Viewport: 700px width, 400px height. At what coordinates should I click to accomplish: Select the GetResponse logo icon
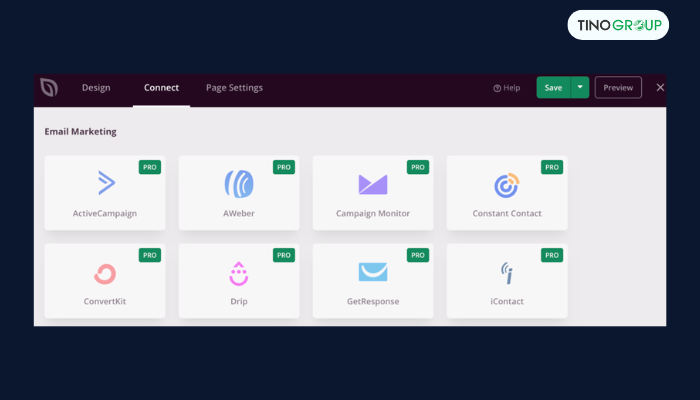[x=373, y=272]
